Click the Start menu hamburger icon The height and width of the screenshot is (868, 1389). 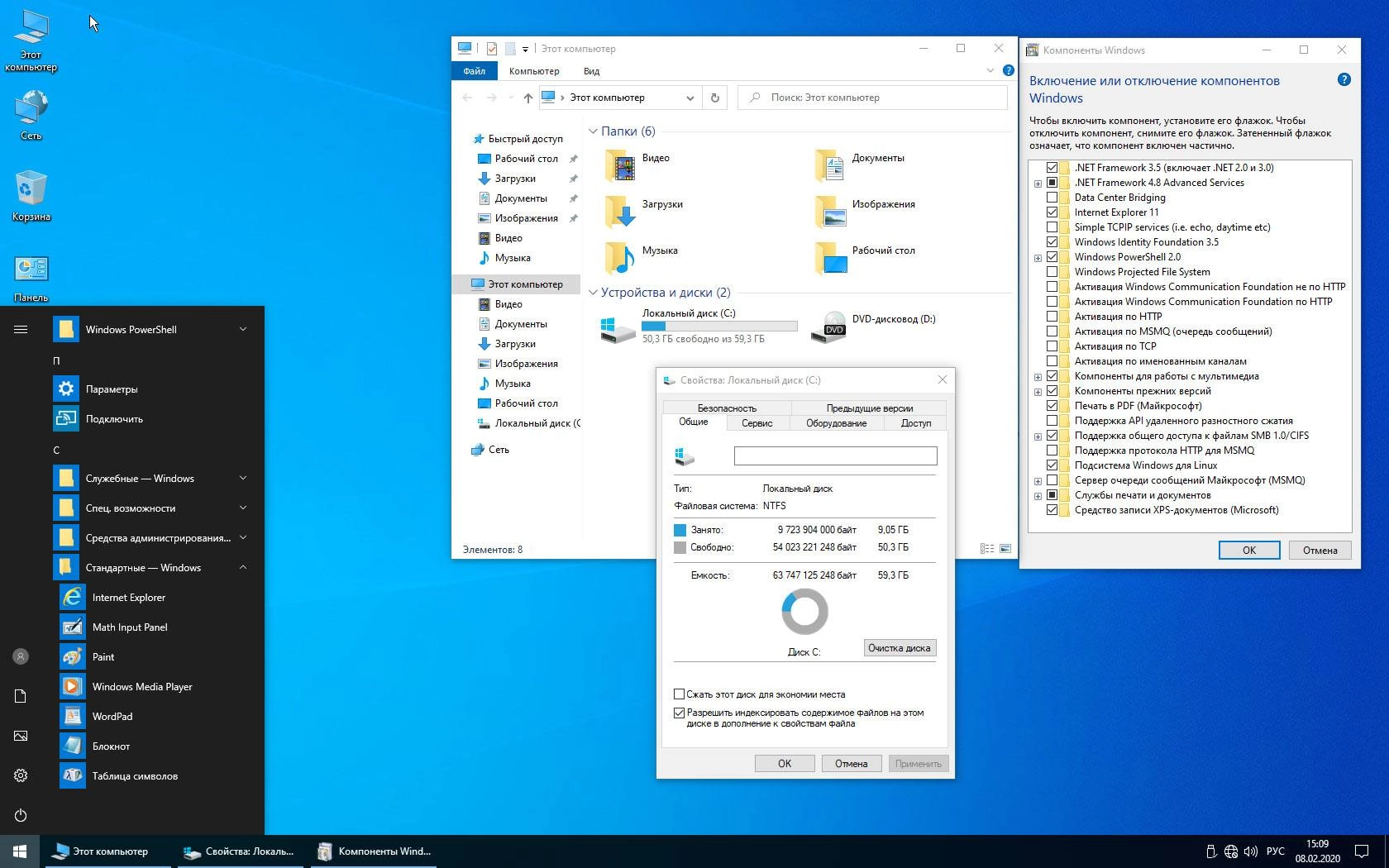pyautogui.click(x=21, y=329)
